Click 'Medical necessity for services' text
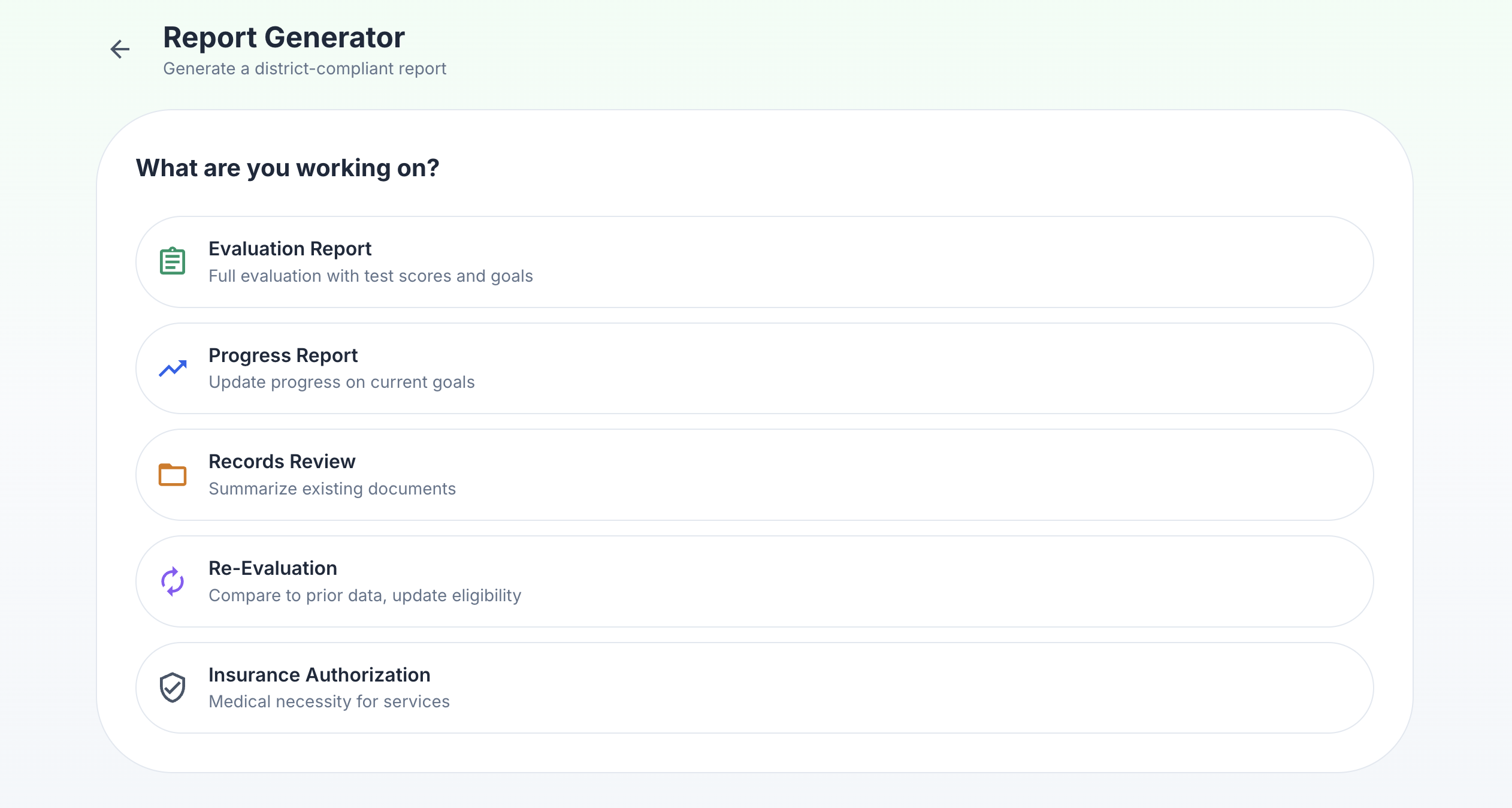Image resolution: width=1512 pixels, height=808 pixels. [329, 702]
